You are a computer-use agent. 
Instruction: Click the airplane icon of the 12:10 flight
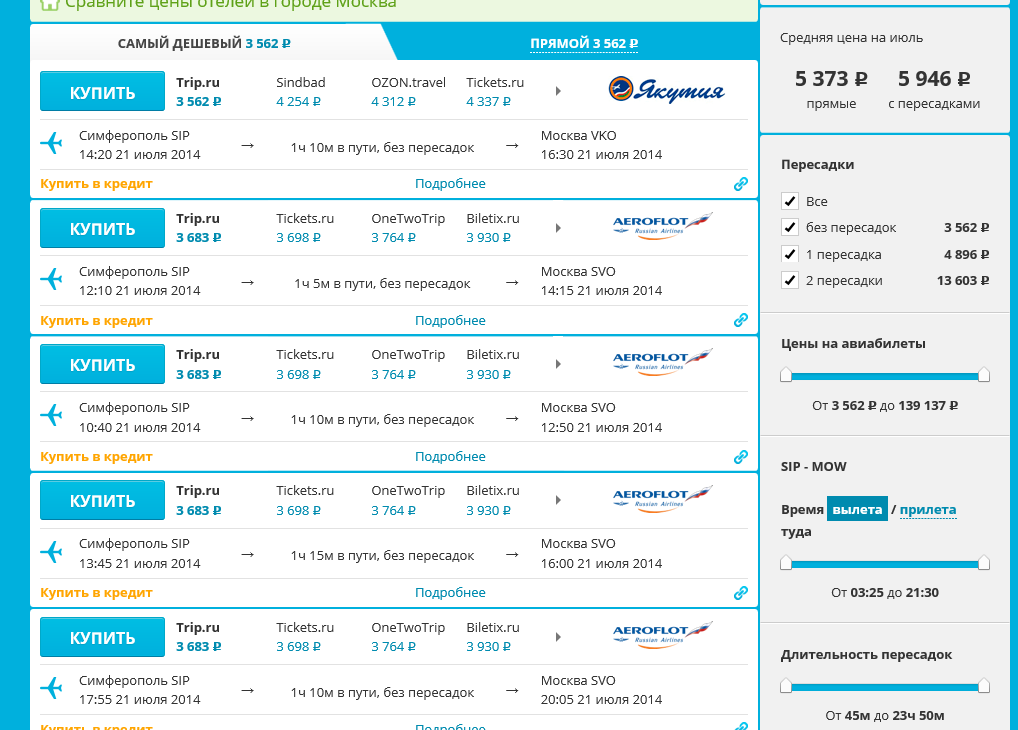pos(51,280)
